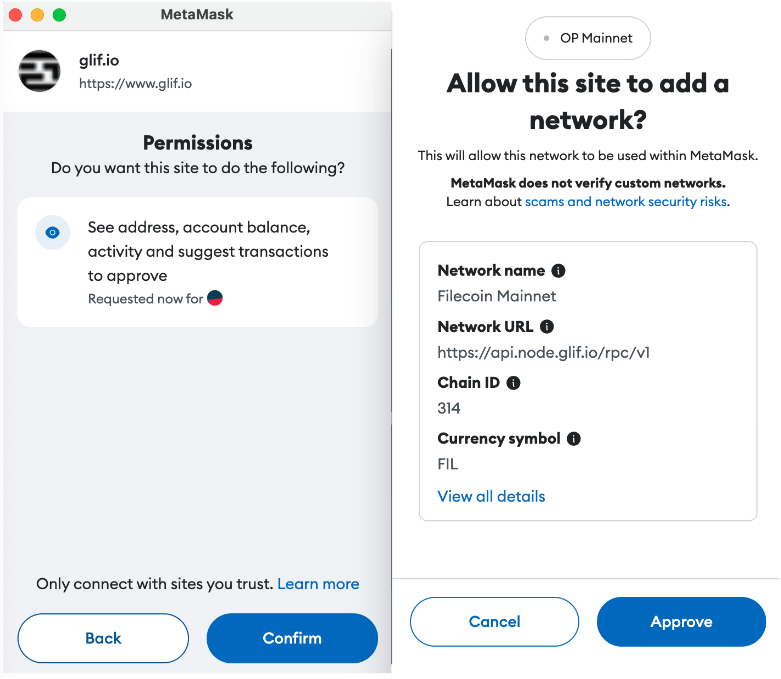Cancel adding the network

tap(494, 621)
